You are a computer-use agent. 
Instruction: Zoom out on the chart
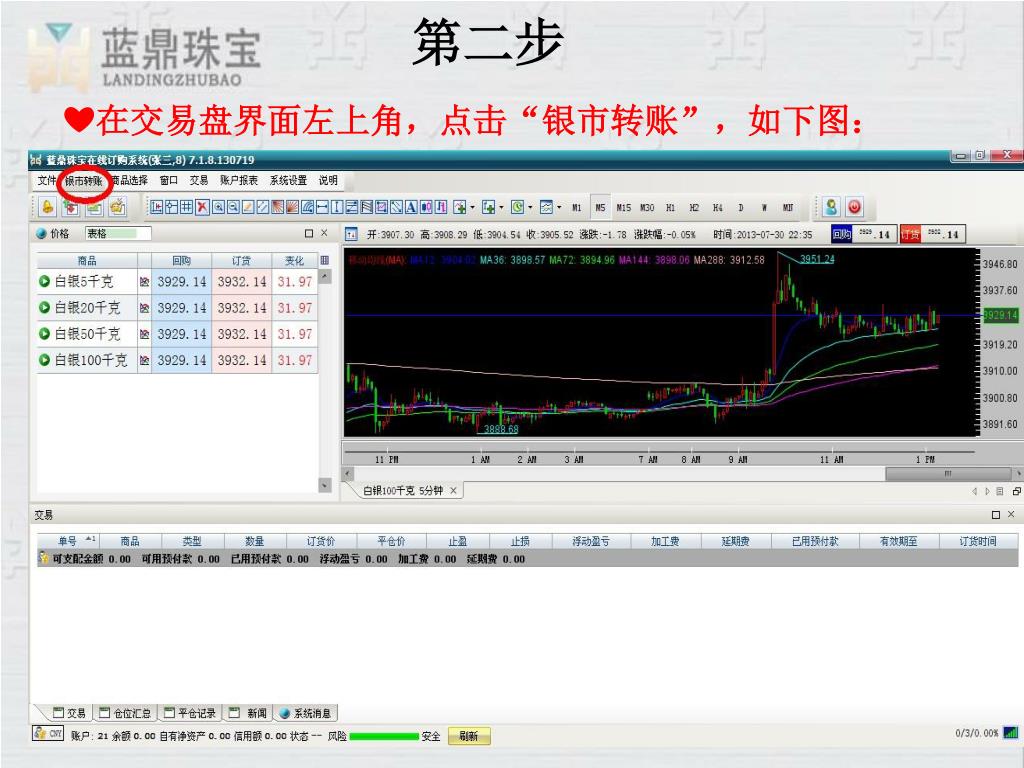tap(234, 207)
